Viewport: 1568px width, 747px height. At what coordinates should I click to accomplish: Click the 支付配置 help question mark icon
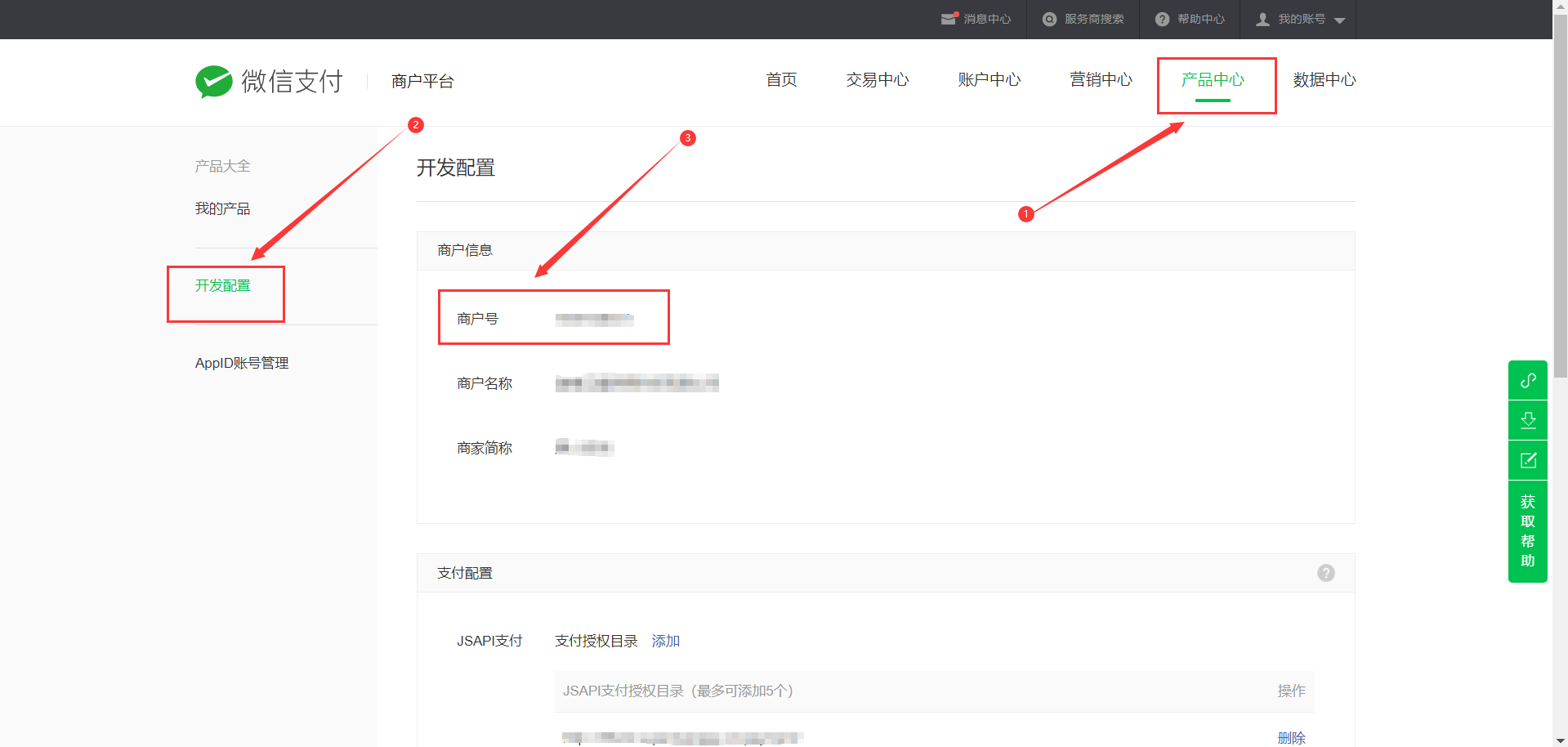(x=1326, y=573)
